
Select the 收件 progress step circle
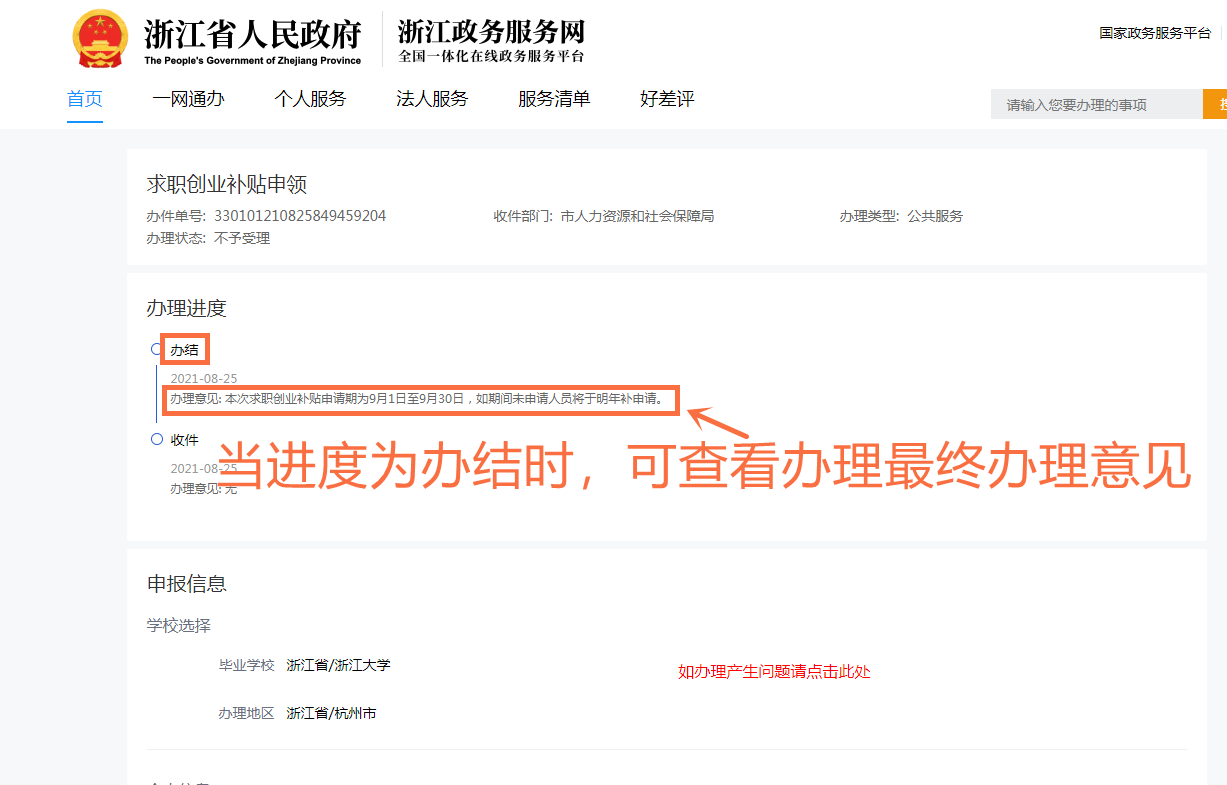tap(156, 439)
